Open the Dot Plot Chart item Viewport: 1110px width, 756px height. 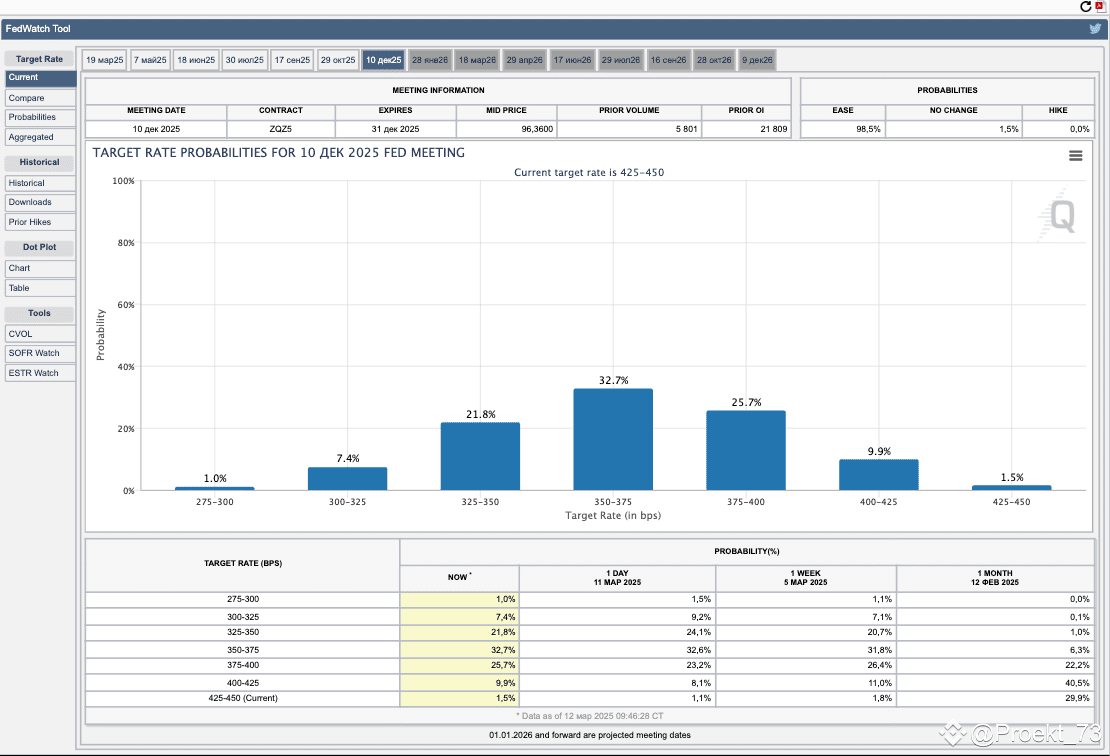tap(40, 268)
